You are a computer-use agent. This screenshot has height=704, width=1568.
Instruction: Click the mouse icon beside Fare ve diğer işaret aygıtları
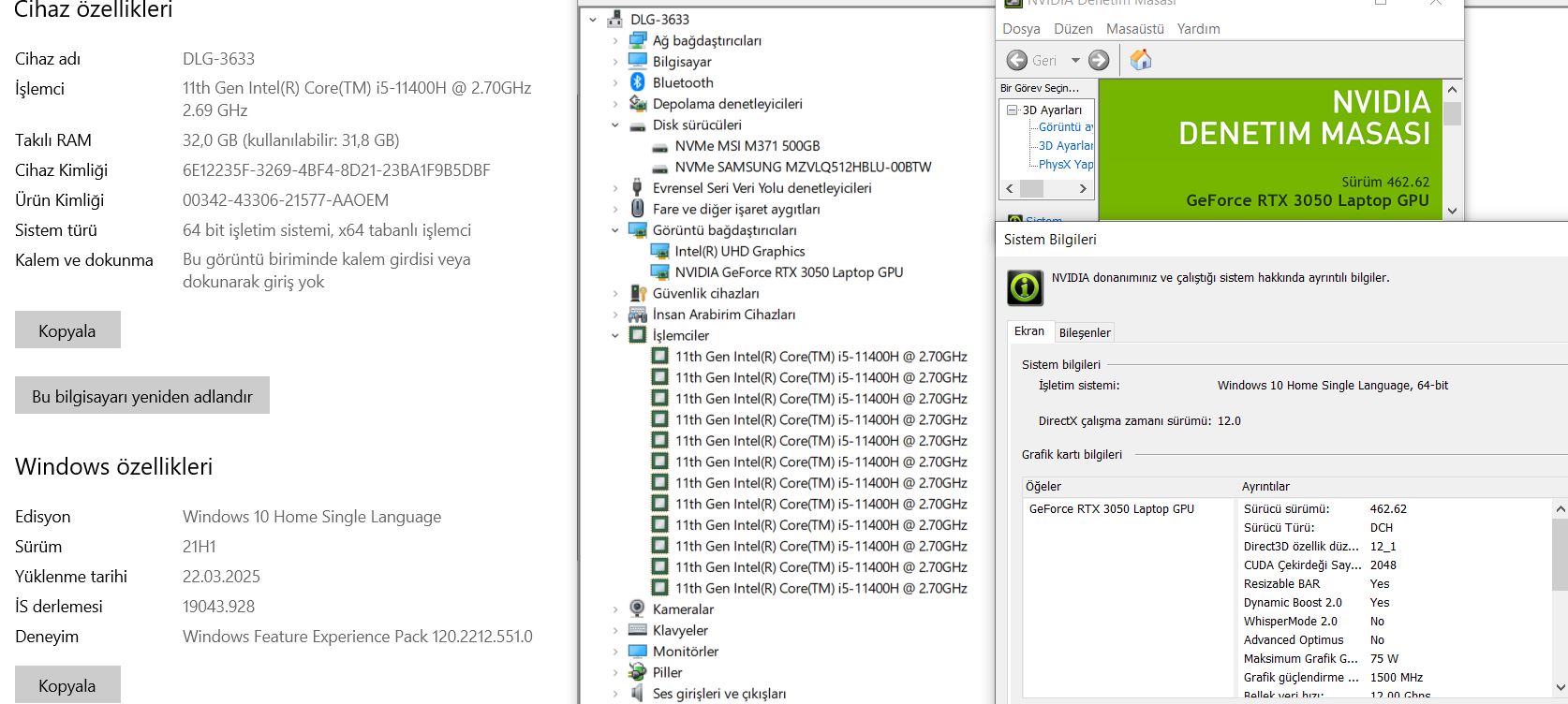tap(638, 209)
